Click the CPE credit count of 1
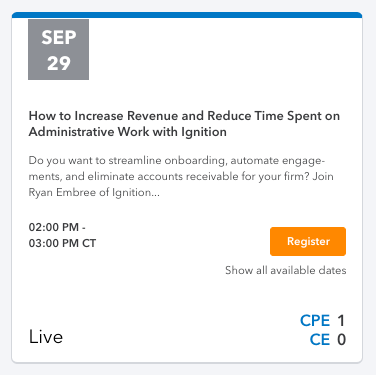 click(341, 321)
